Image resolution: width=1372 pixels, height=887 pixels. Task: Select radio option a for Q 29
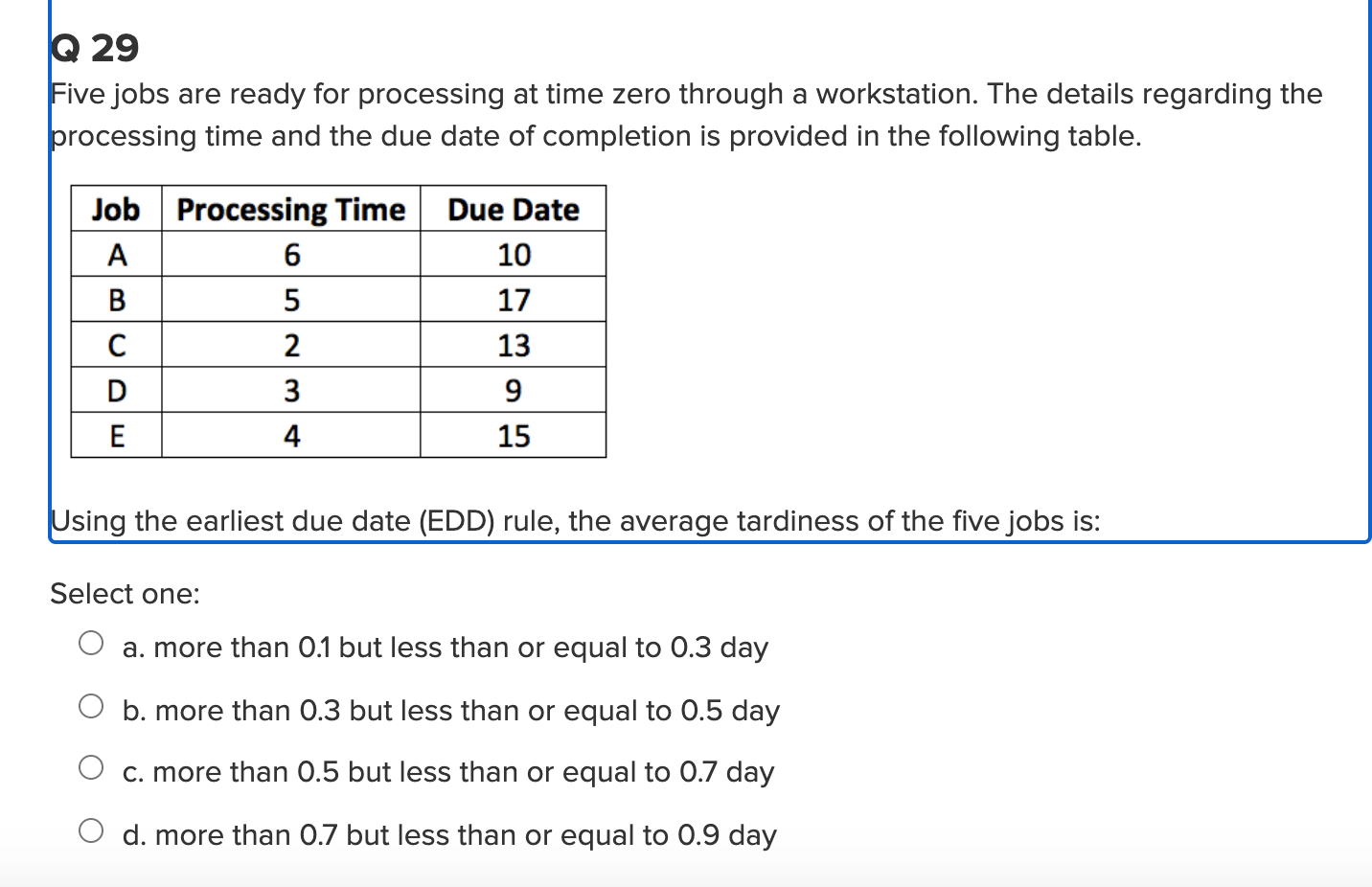pos(92,644)
